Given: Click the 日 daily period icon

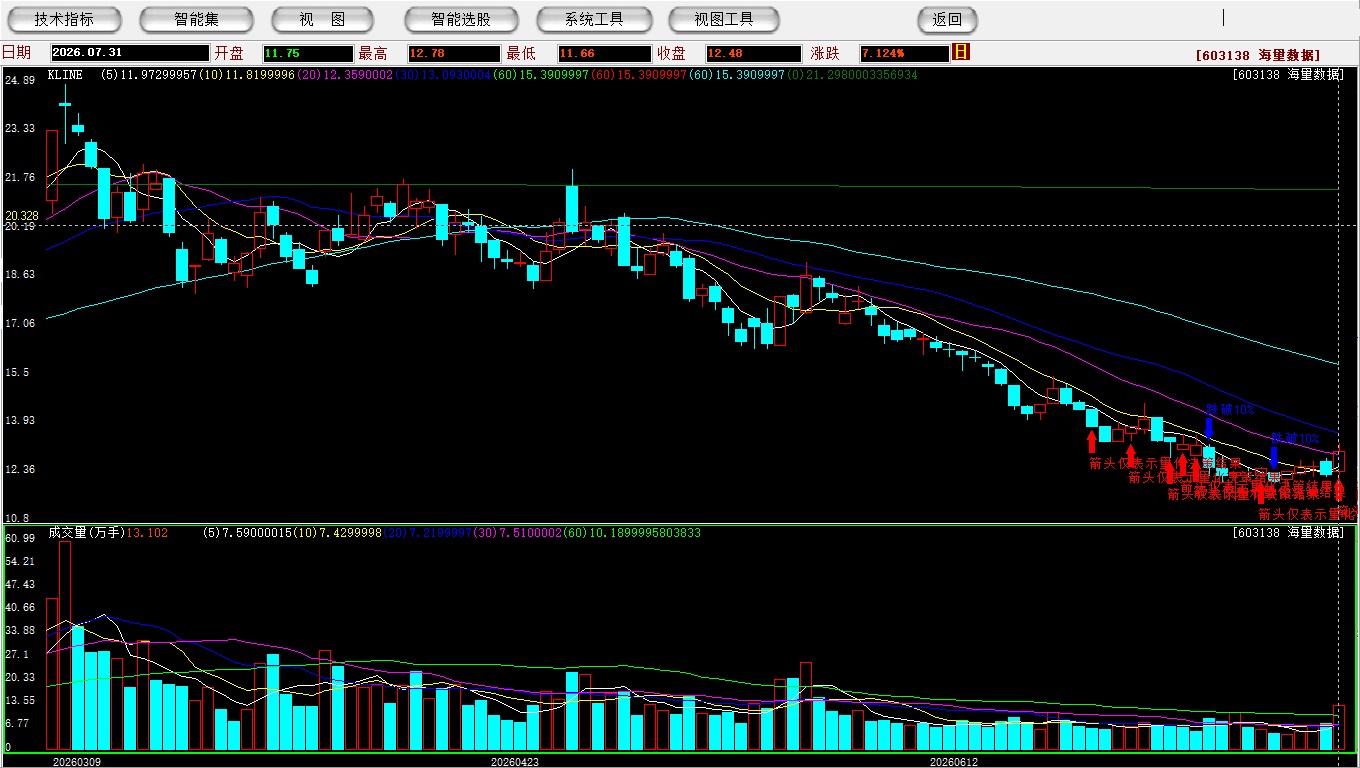Looking at the screenshot, I should (x=961, y=52).
